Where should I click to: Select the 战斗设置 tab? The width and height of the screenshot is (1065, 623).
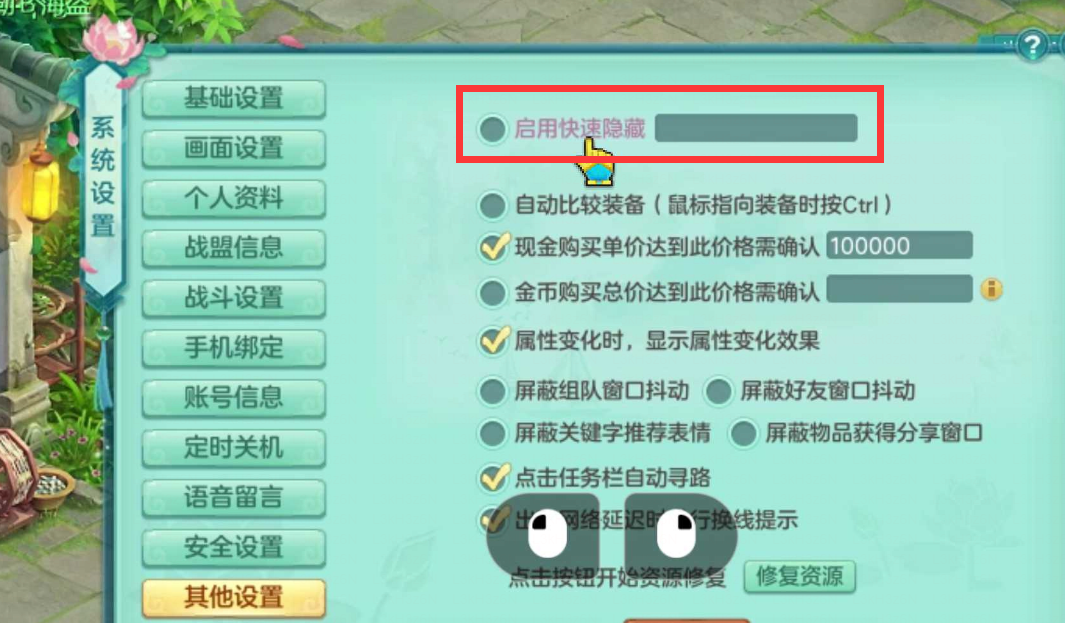pos(234,298)
